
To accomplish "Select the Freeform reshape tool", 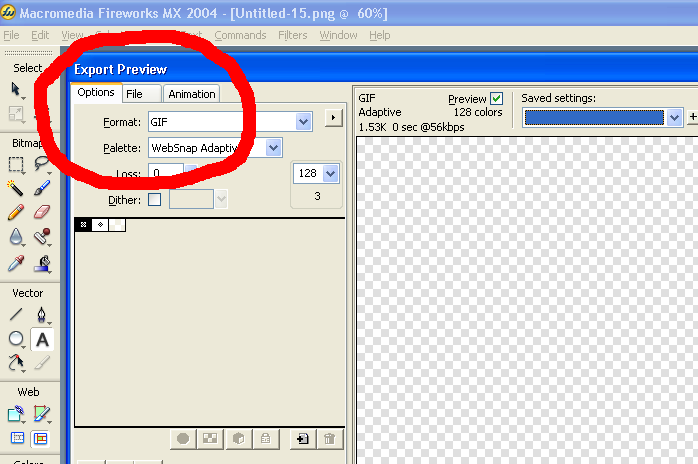I will (x=16, y=363).
